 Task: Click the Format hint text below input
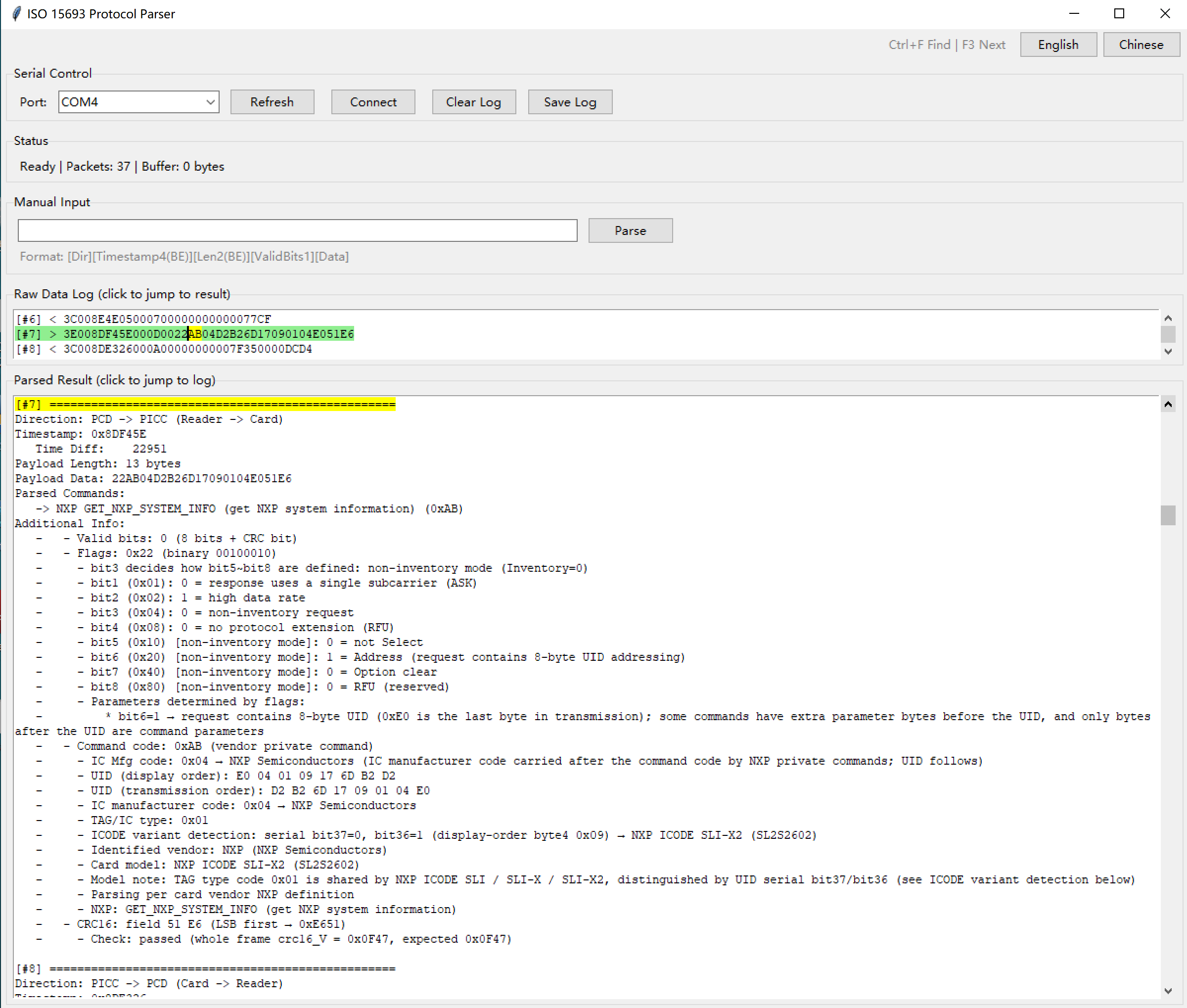184,256
